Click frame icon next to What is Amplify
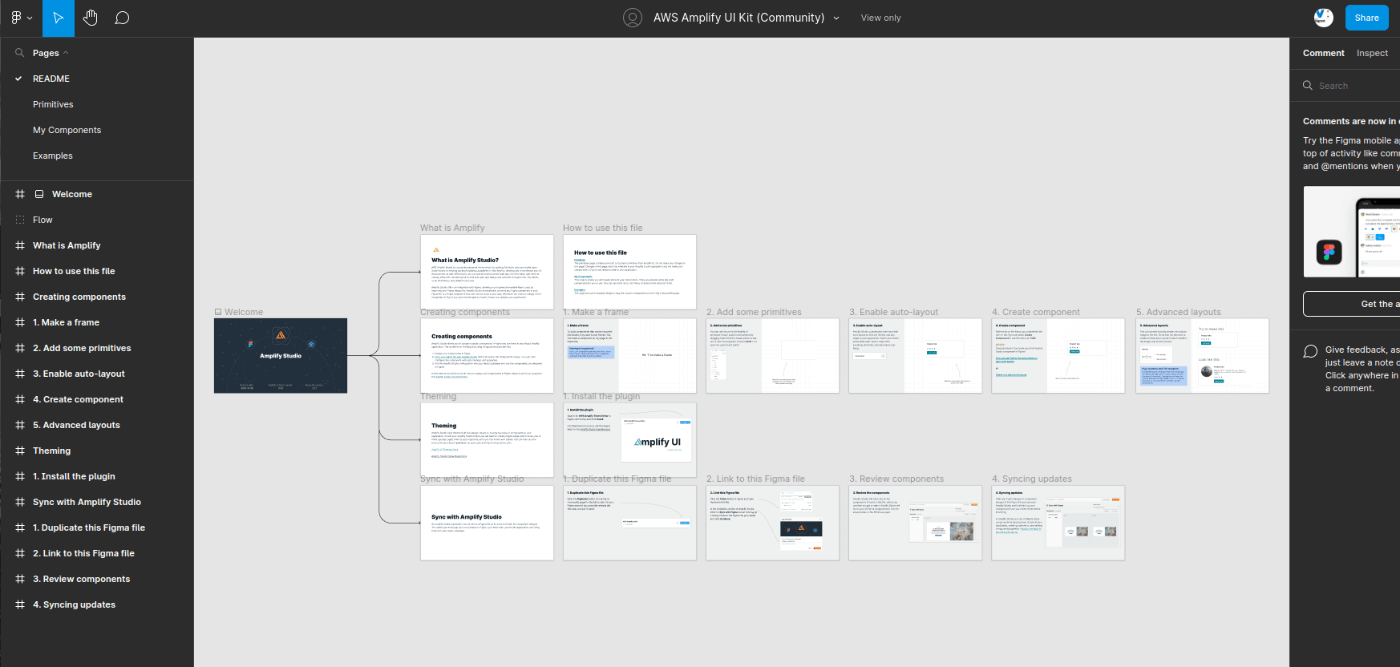 pos(19,246)
